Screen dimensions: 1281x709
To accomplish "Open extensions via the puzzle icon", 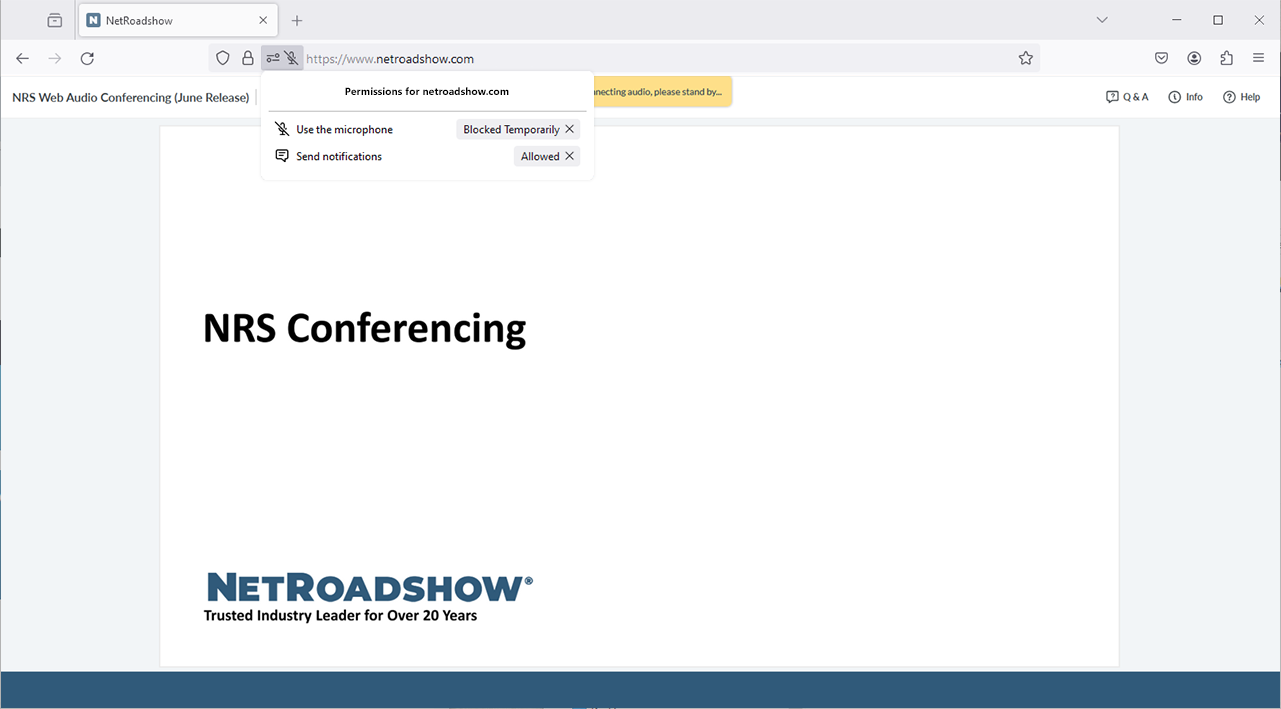I will pyautogui.click(x=1226, y=58).
